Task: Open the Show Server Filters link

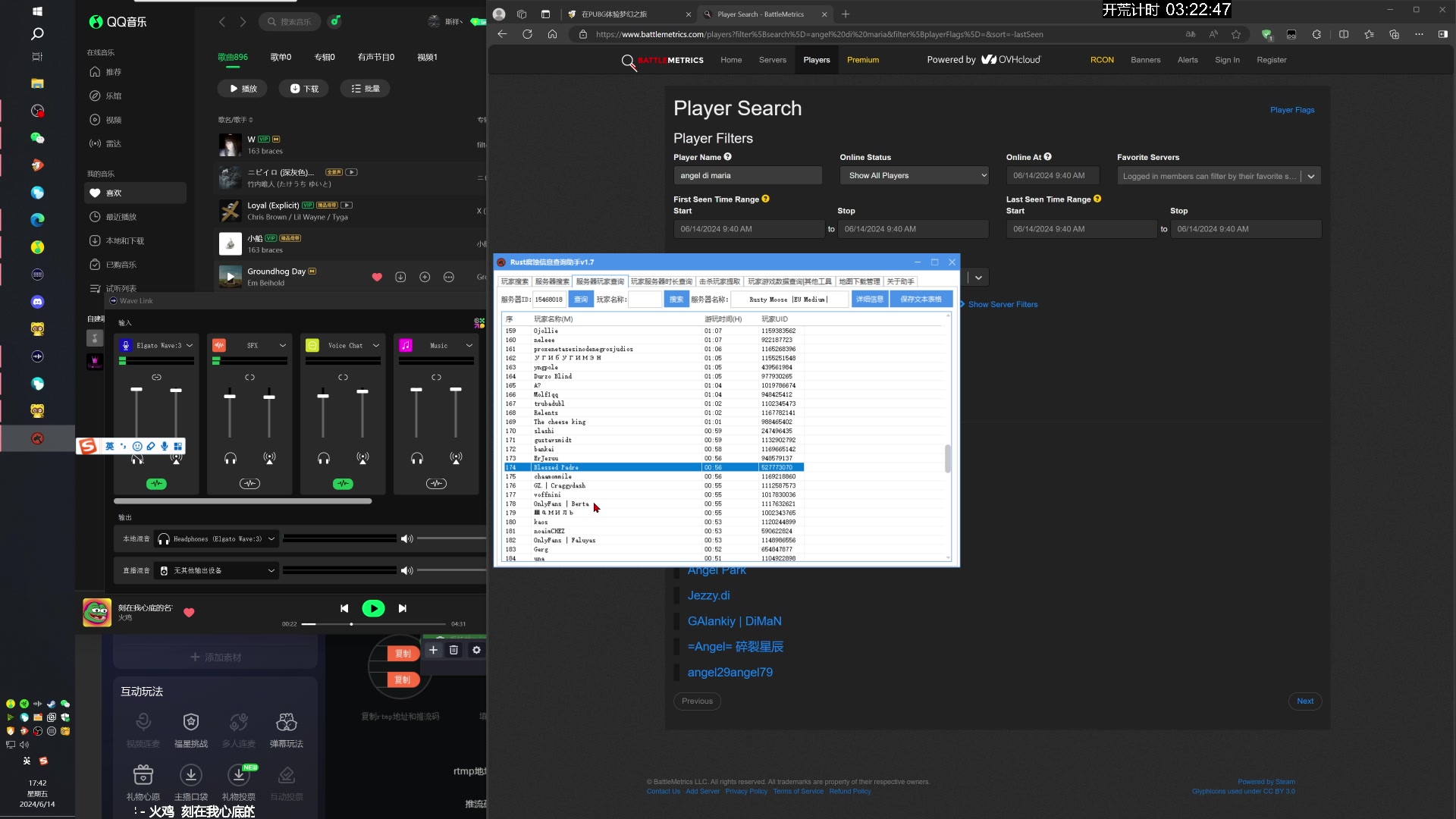Action: 1003,305
